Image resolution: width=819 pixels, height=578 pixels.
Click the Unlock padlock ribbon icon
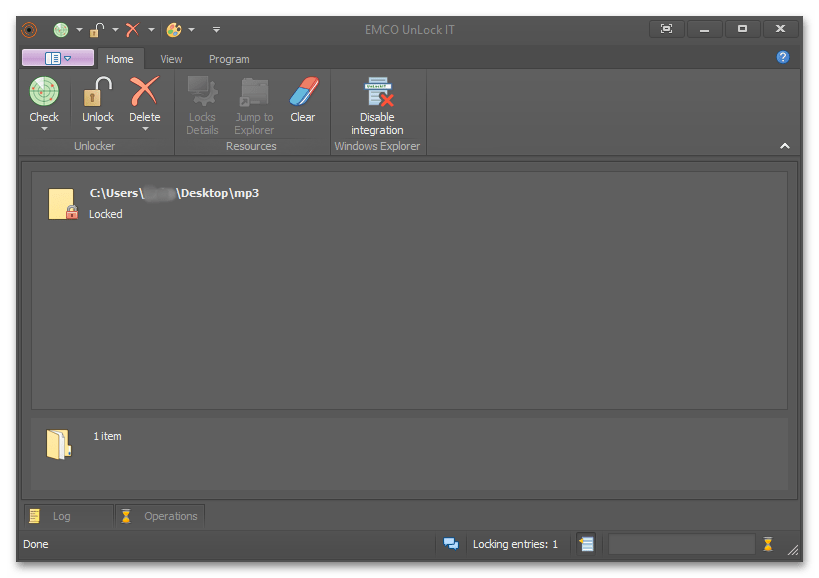tap(97, 92)
